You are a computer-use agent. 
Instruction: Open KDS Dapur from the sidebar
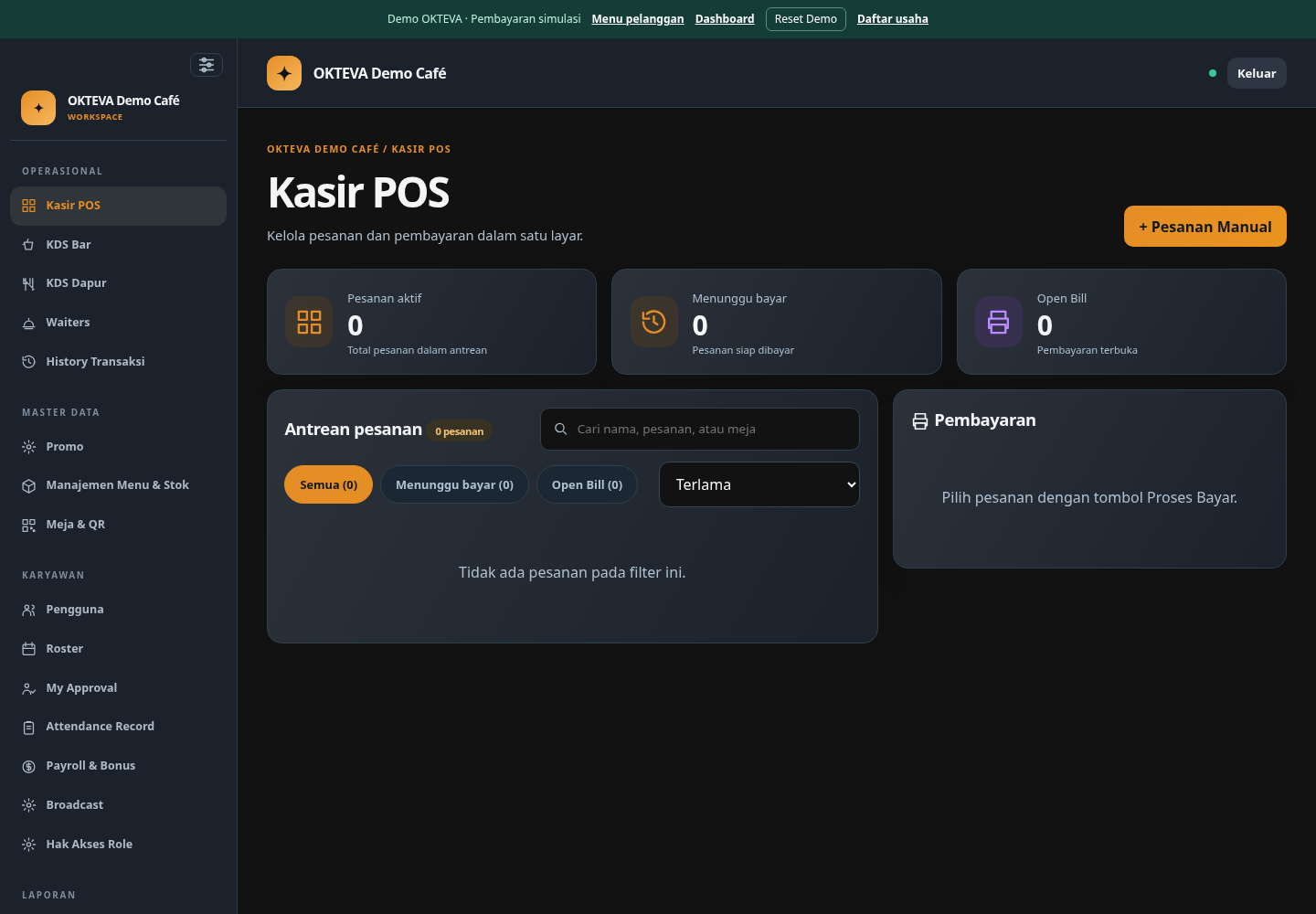pos(118,283)
